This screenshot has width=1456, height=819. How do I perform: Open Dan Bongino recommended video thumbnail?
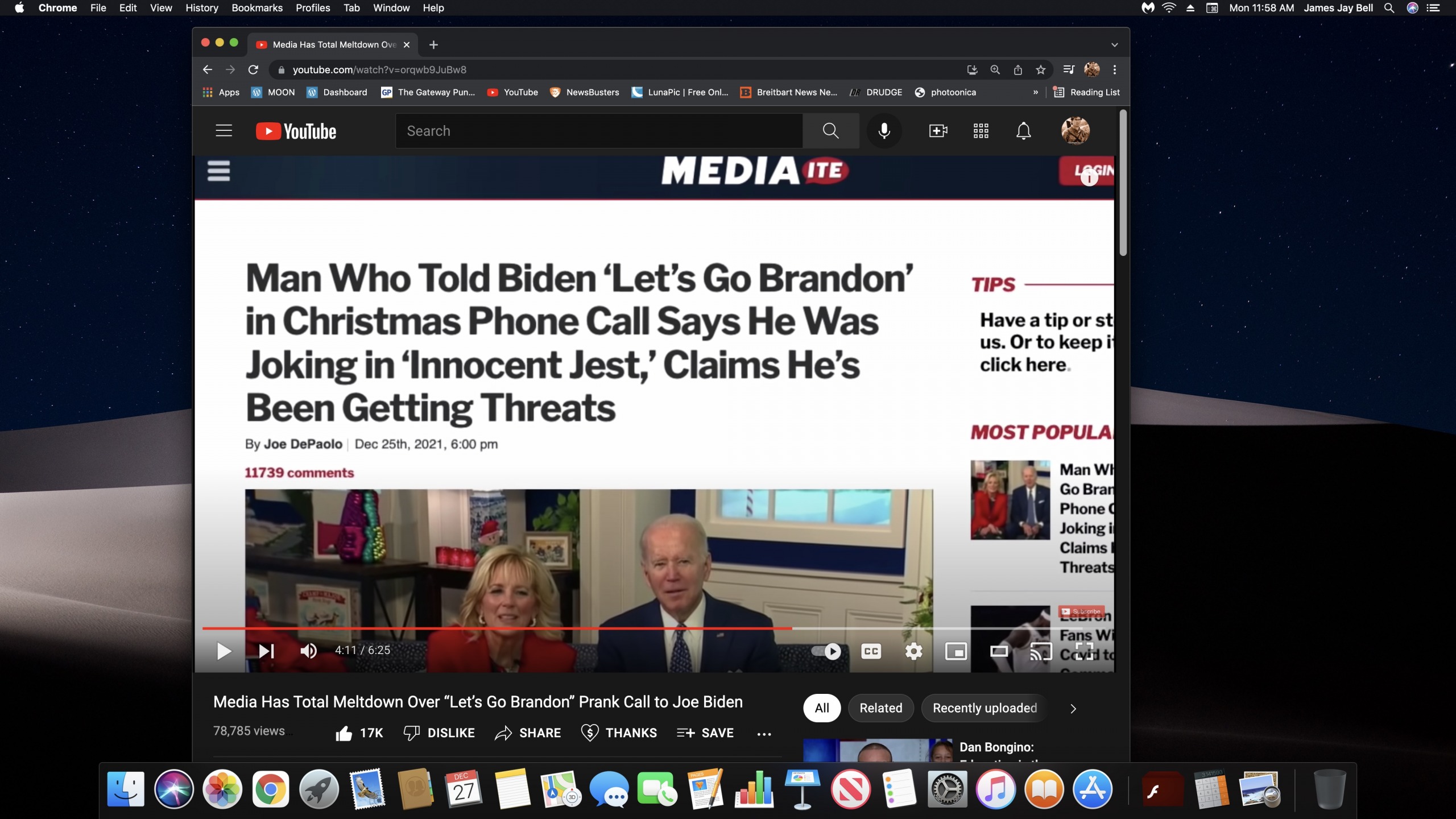877,750
